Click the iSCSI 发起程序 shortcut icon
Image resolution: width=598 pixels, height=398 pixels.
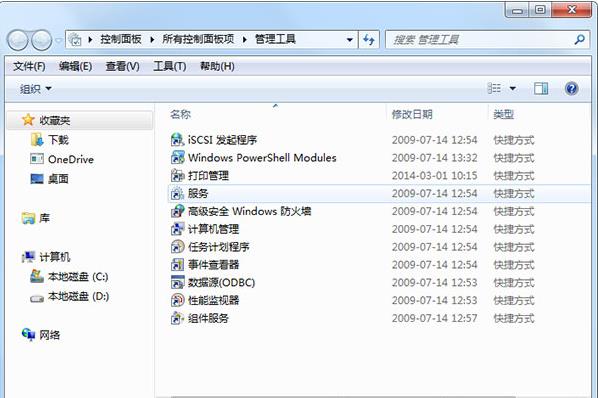point(177,140)
